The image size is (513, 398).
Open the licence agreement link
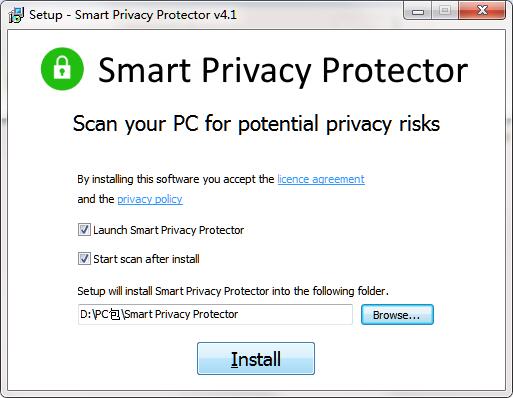(321, 179)
